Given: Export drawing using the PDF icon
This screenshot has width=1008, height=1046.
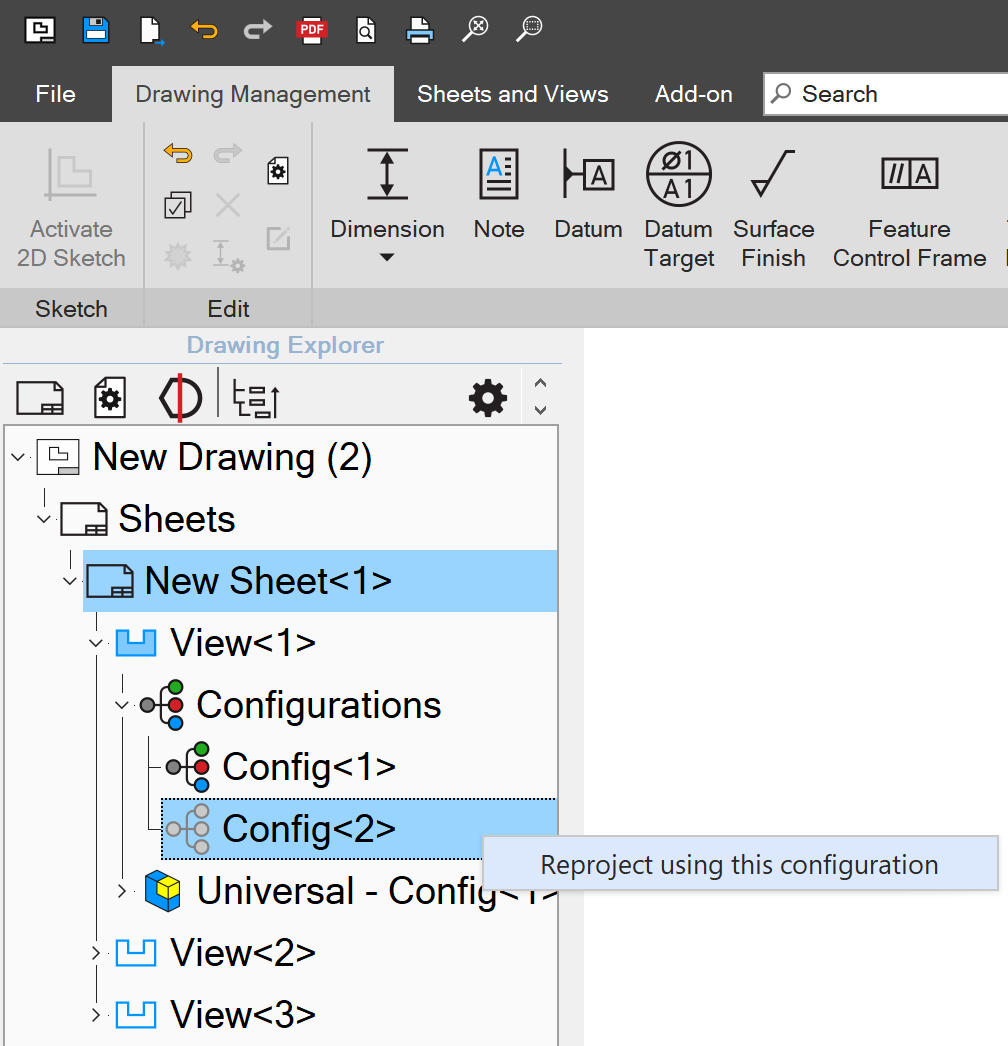Looking at the screenshot, I should (312, 30).
